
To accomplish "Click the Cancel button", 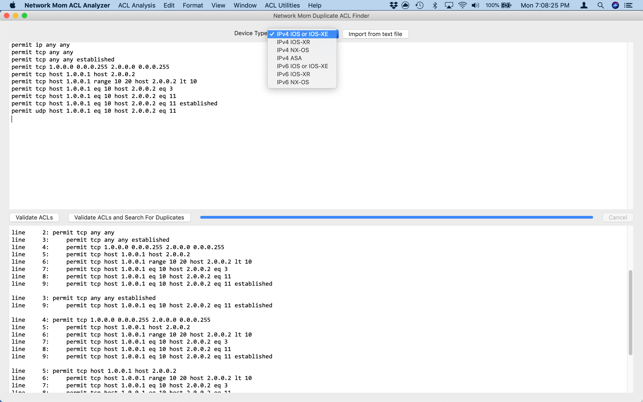I will tap(618, 217).
